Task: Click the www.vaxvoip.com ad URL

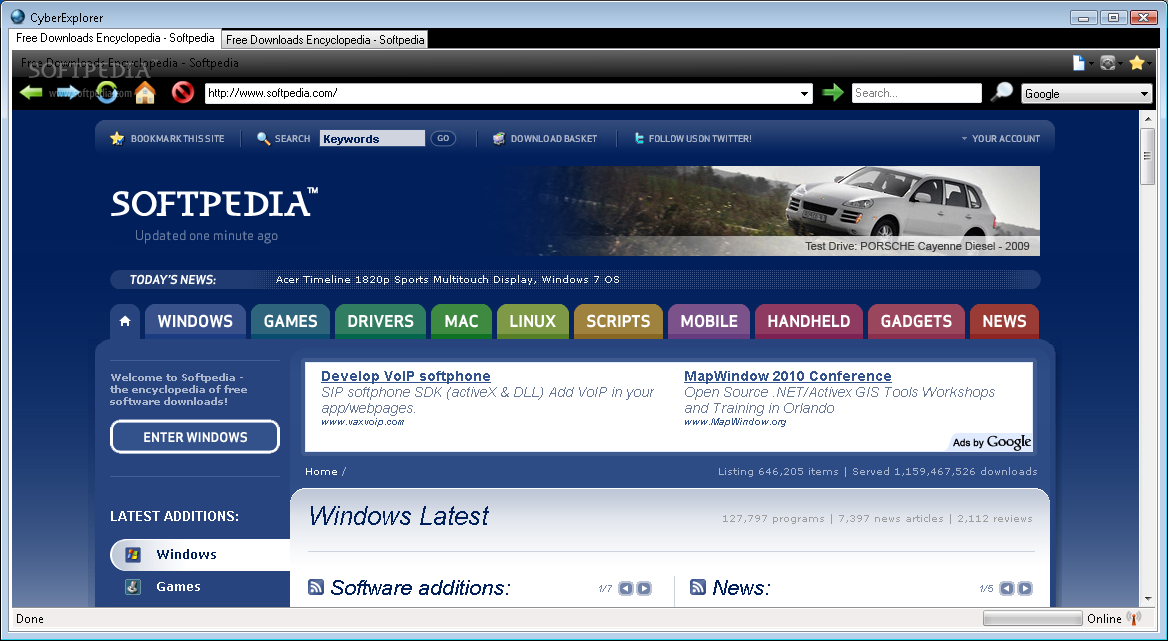Action: tap(363, 421)
